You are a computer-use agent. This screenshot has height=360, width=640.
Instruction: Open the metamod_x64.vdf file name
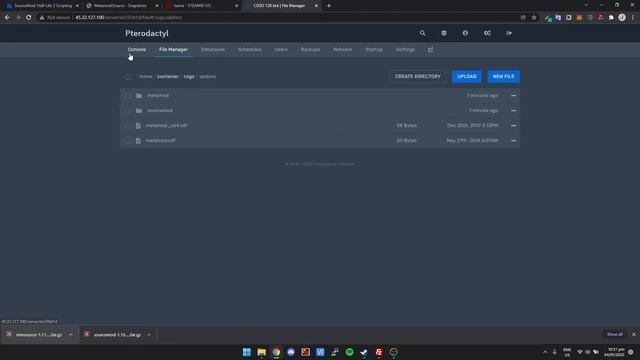coord(166,126)
